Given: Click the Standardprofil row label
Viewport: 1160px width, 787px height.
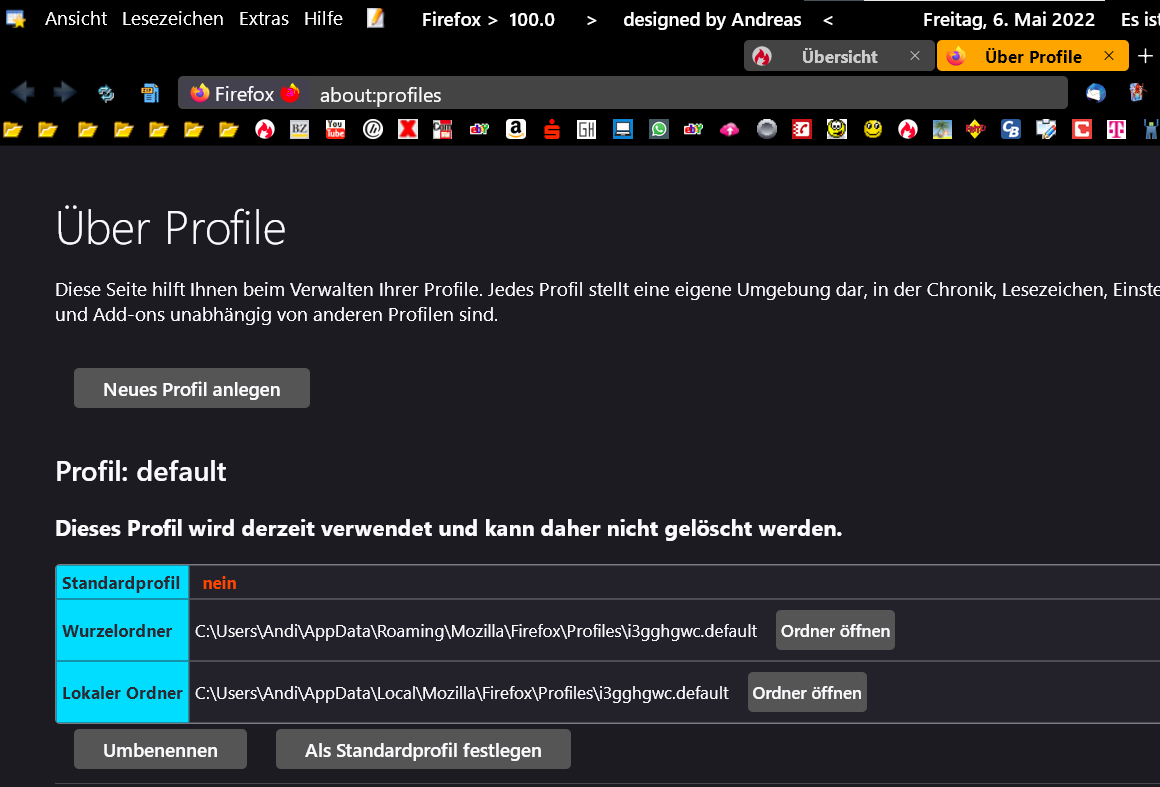Looking at the screenshot, I should point(121,583).
